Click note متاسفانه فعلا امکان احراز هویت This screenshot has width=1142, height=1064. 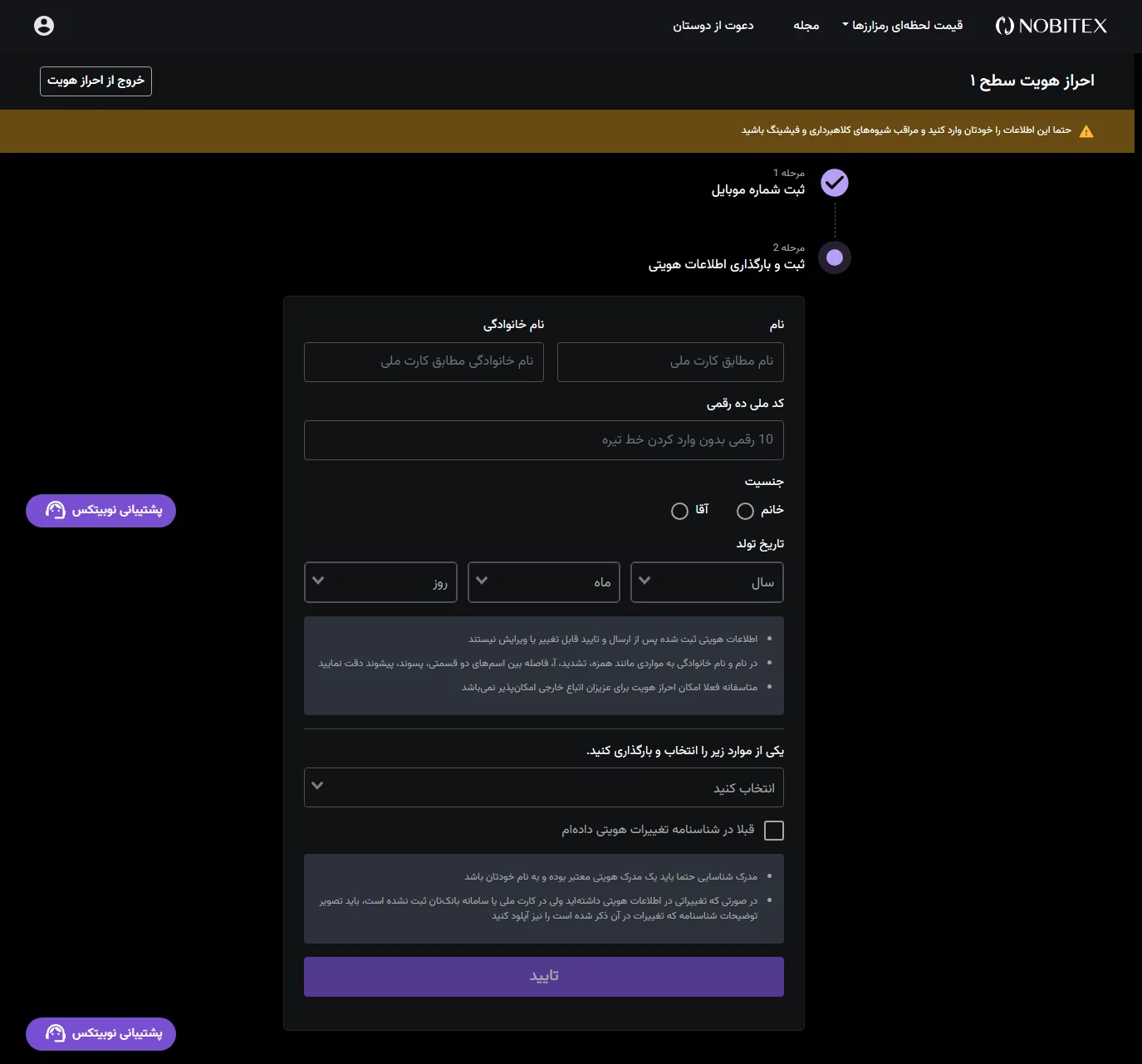(610, 688)
